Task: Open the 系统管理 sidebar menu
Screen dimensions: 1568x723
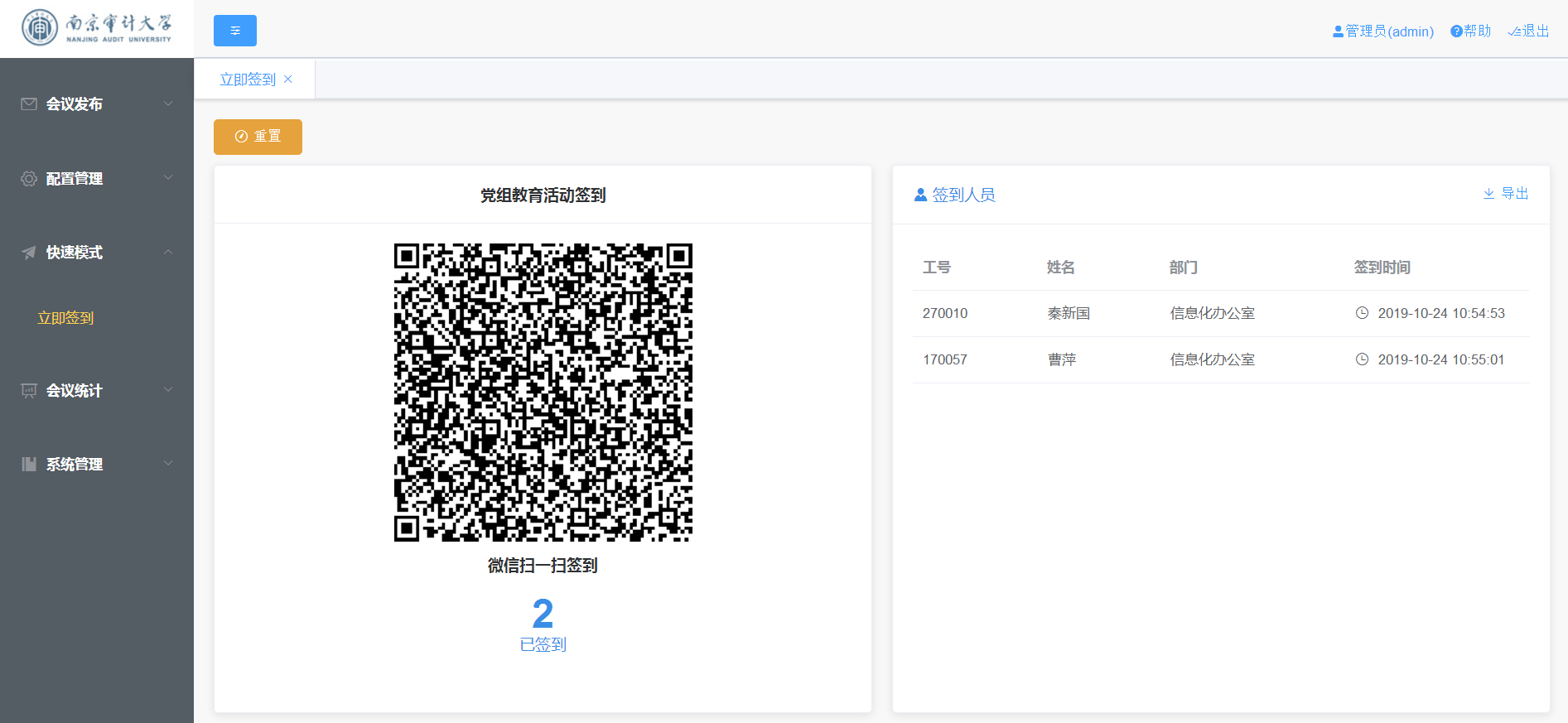Action: (x=97, y=464)
